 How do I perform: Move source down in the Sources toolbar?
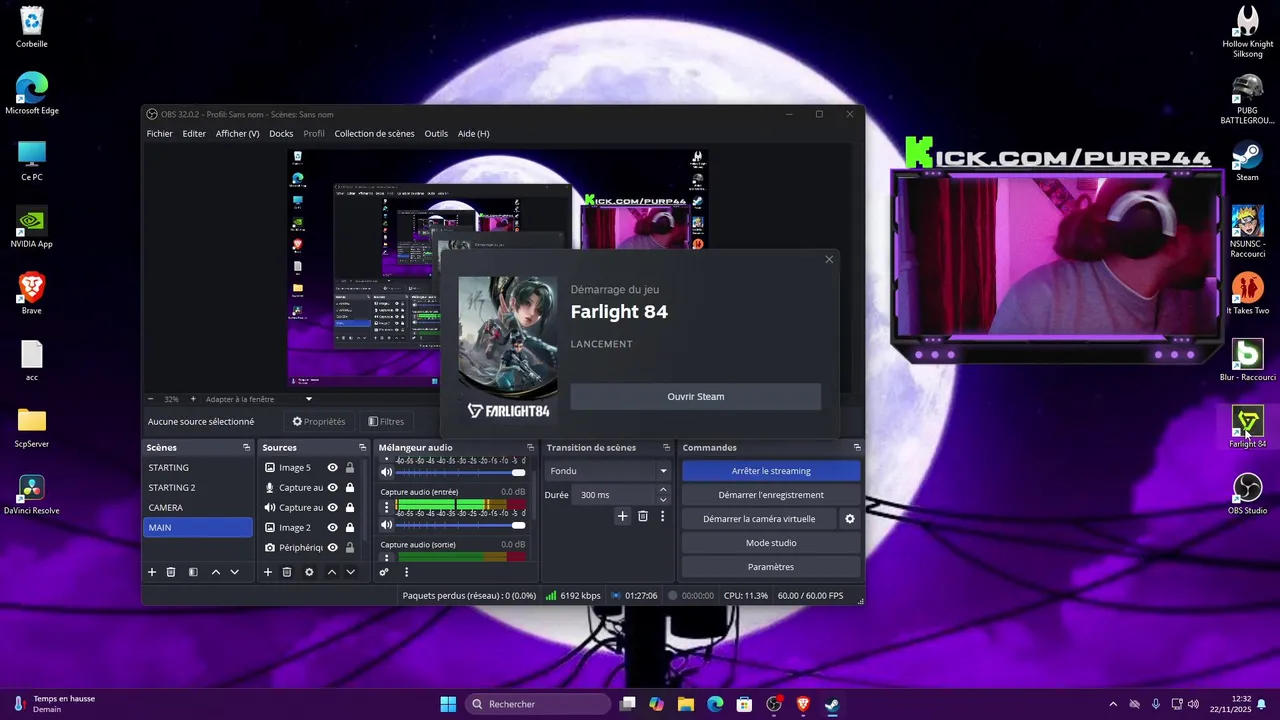pos(350,572)
